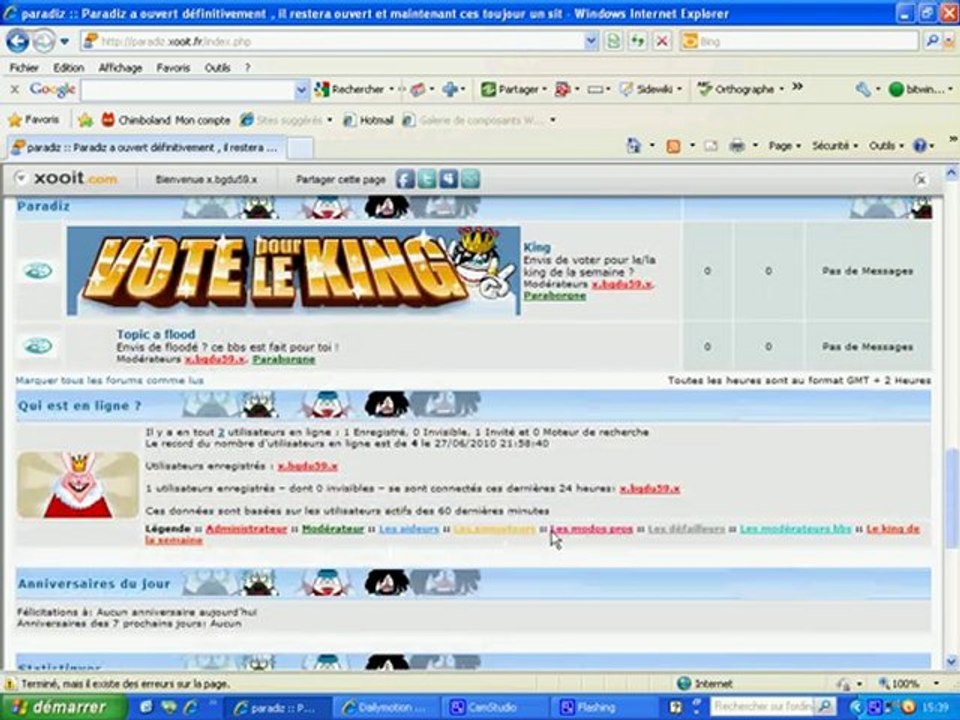The width and height of the screenshot is (960, 720).
Task: Close the Google toolbar with small X
Action: tap(15, 89)
